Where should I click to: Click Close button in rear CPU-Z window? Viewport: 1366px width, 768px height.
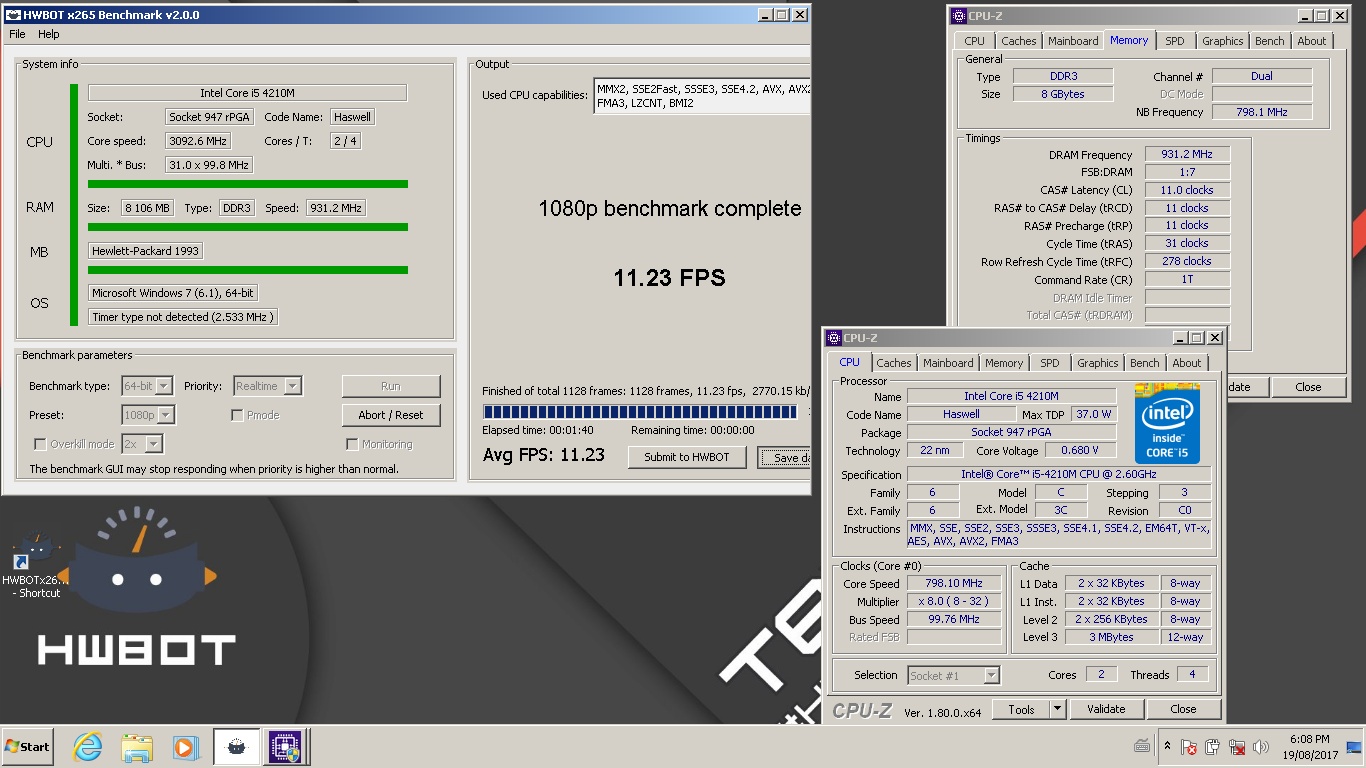[1308, 387]
